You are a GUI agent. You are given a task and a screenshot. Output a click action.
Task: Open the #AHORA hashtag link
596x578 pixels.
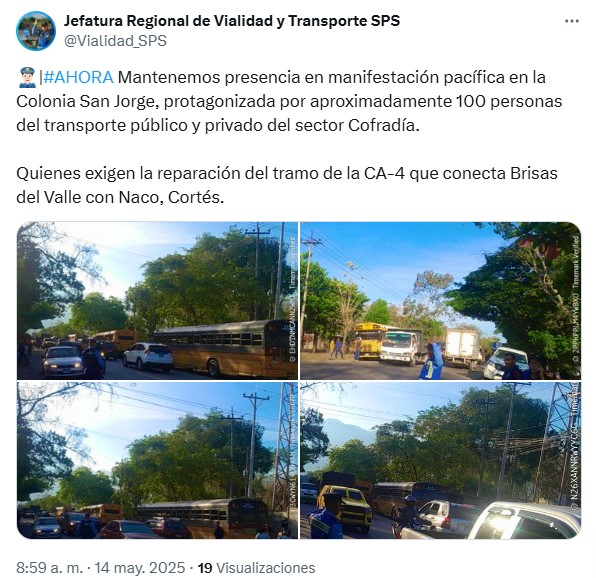point(78,78)
